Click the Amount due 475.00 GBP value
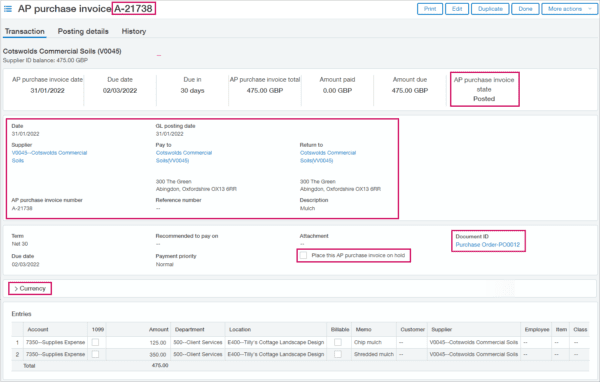The width and height of the screenshot is (600, 382). pos(410,91)
